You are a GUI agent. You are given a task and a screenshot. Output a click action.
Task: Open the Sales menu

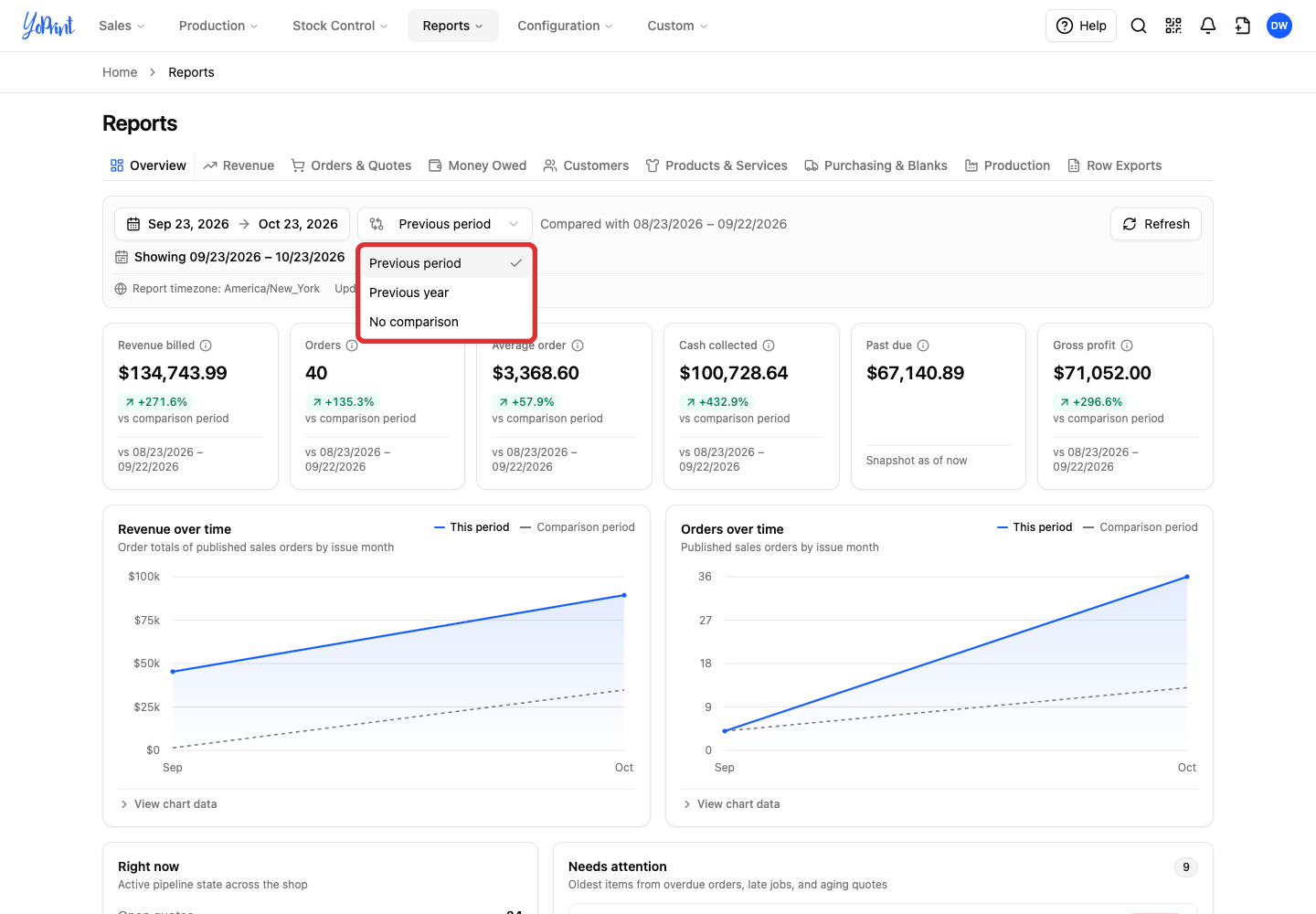[x=122, y=26]
